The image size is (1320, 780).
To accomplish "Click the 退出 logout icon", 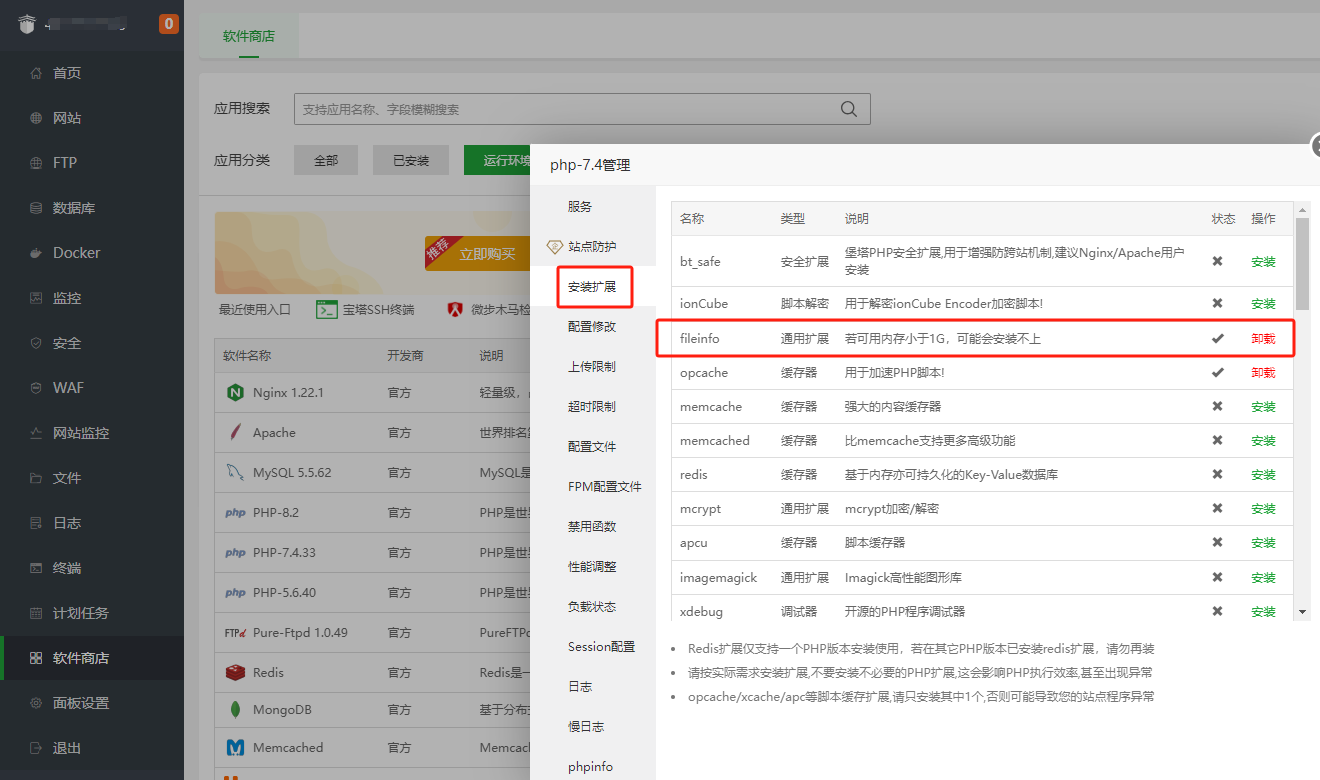I will [36, 748].
